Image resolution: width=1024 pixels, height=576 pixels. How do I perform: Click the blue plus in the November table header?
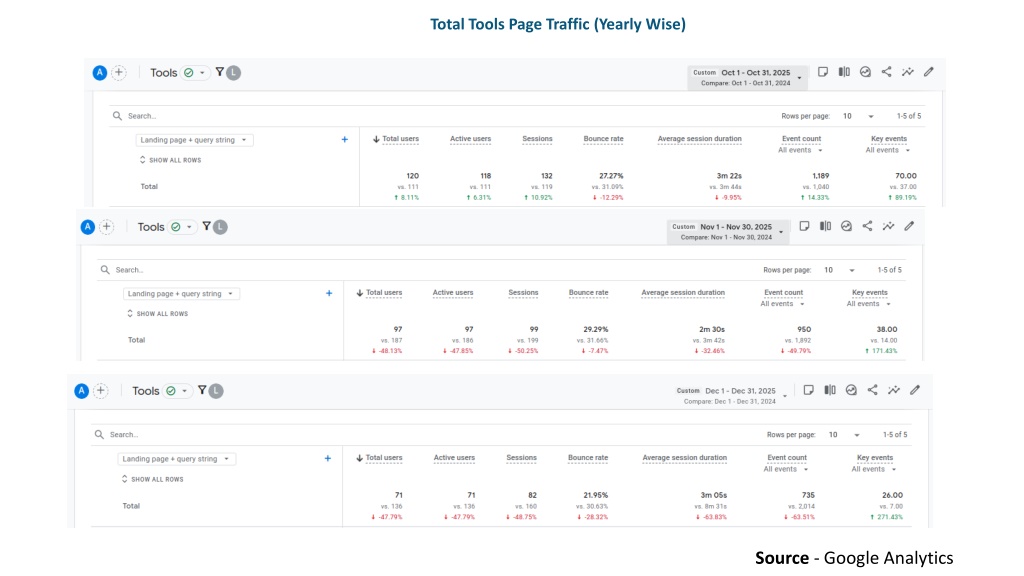[x=329, y=293]
